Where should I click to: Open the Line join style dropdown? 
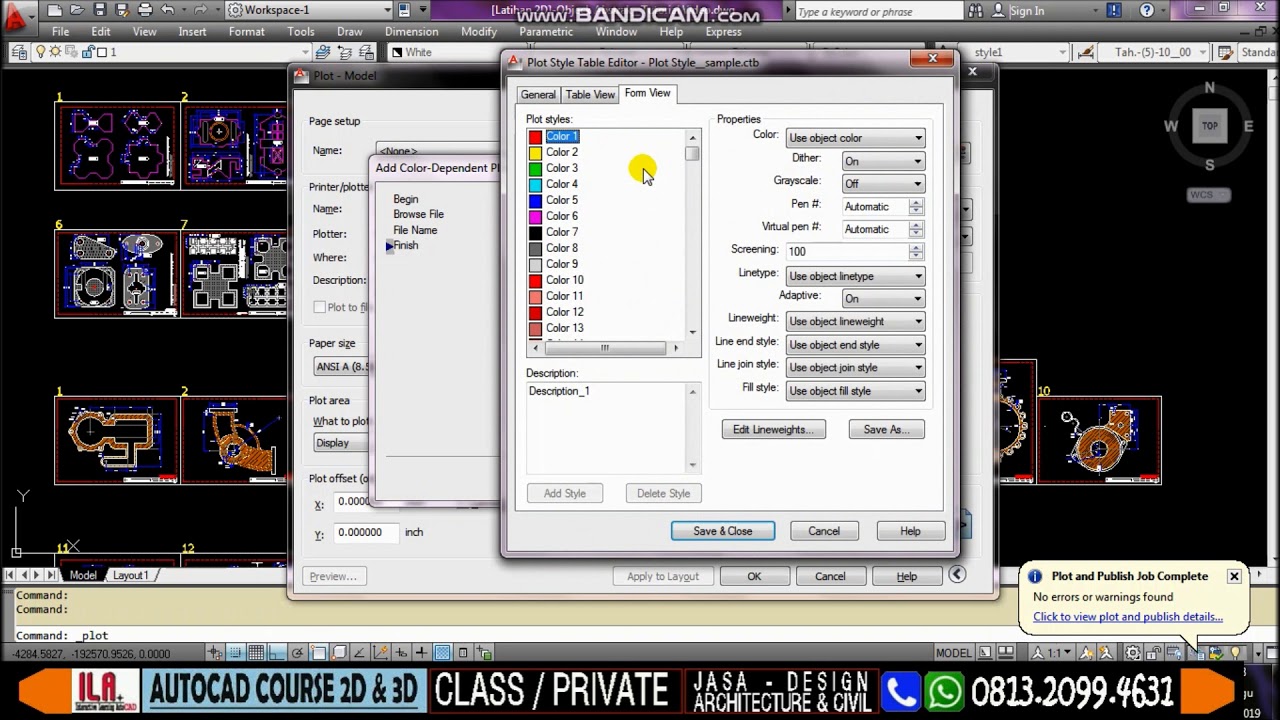click(855, 368)
